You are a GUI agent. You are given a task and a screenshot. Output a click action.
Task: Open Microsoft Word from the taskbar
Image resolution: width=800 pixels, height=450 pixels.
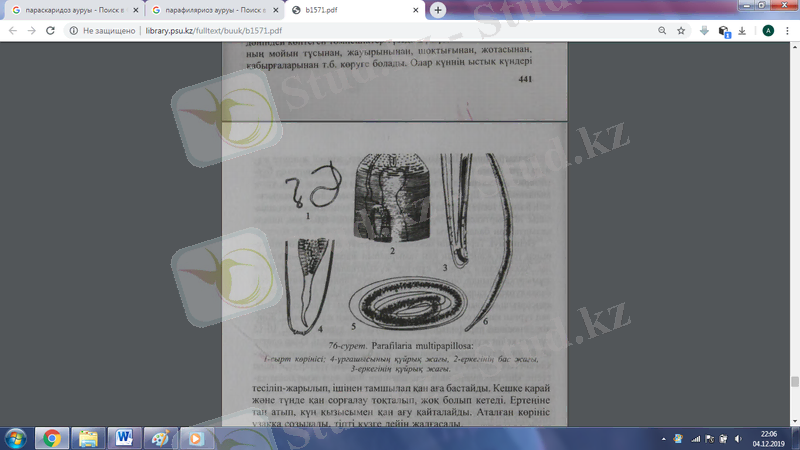pos(124,438)
